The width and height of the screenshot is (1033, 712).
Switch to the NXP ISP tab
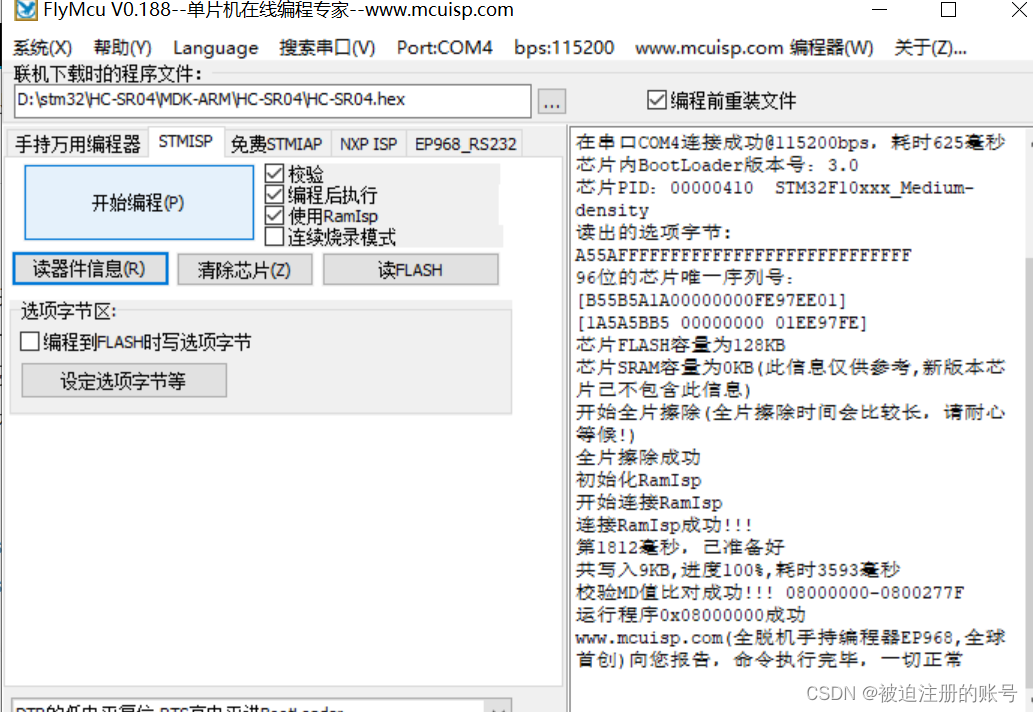[x=369, y=143]
